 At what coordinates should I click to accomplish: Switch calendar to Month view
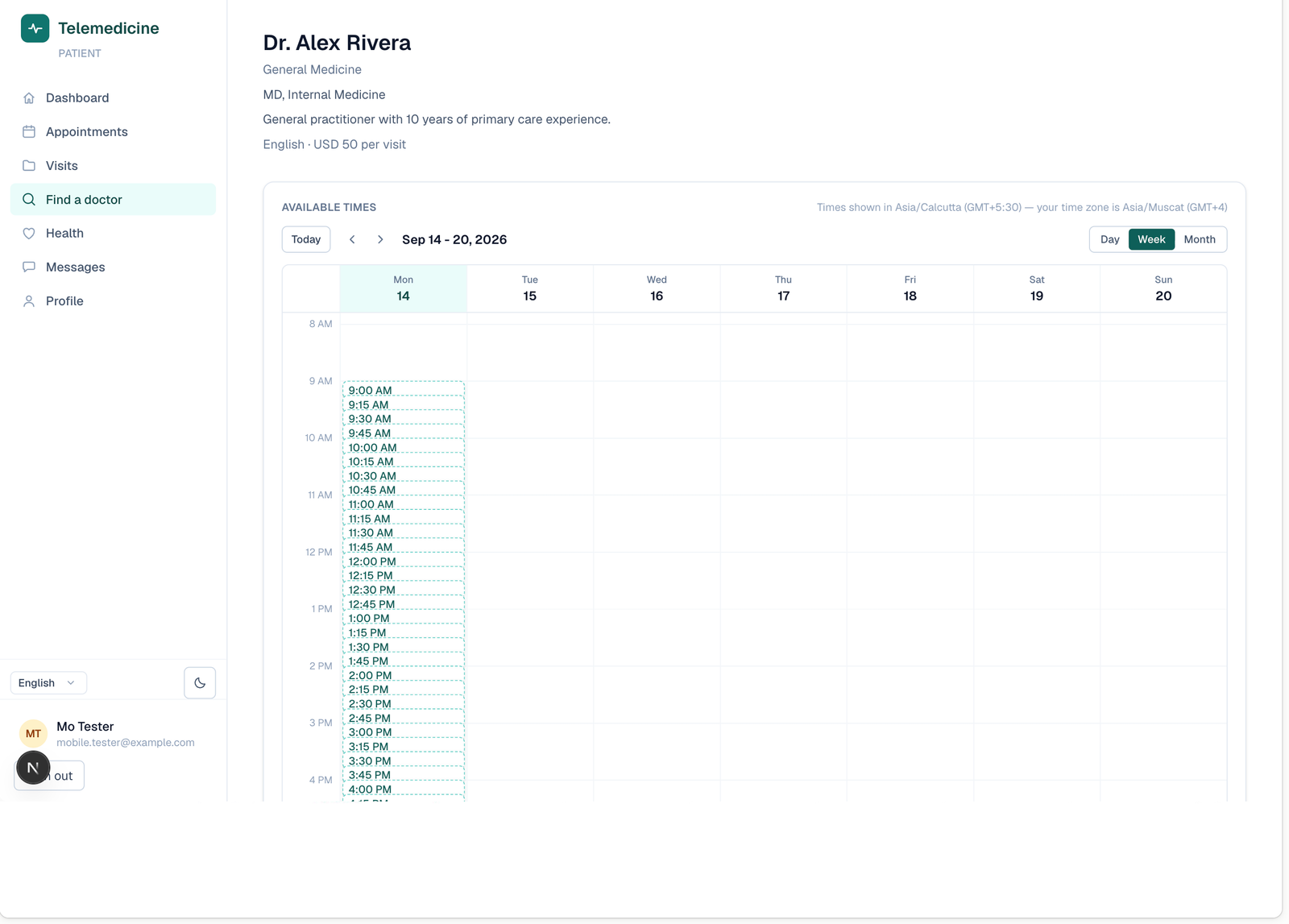click(x=1199, y=239)
